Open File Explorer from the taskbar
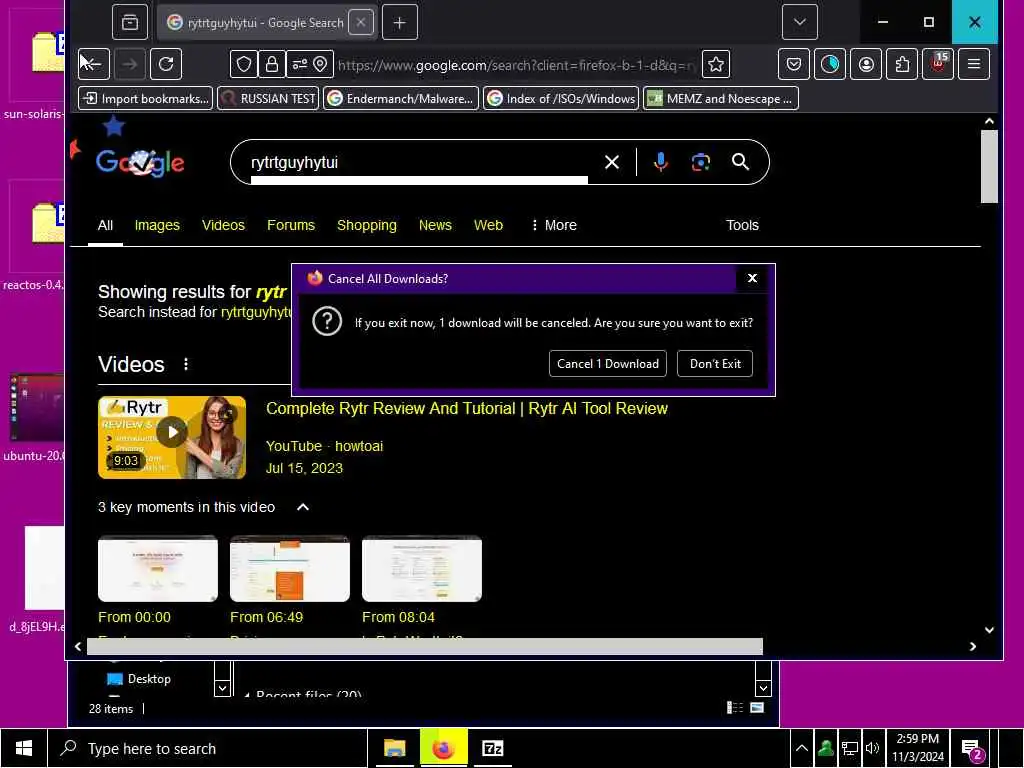 (x=394, y=748)
